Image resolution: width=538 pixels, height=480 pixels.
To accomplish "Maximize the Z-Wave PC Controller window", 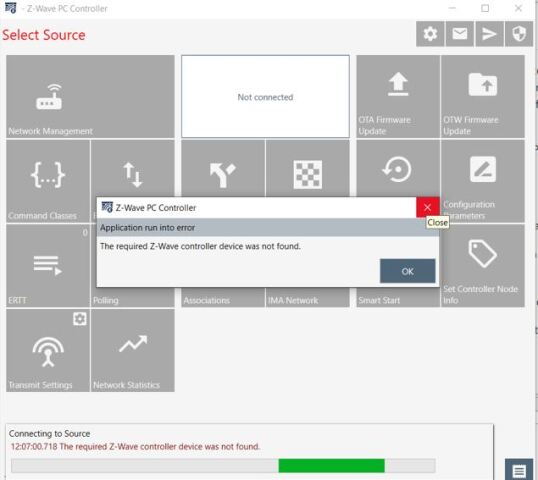I will coord(485,8).
